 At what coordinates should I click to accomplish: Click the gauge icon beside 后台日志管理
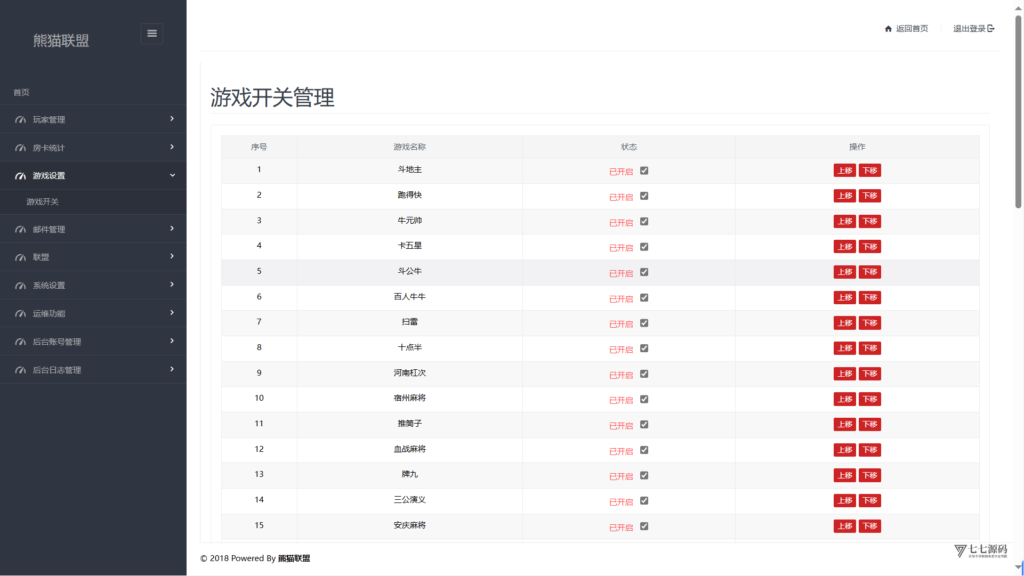(x=20, y=370)
